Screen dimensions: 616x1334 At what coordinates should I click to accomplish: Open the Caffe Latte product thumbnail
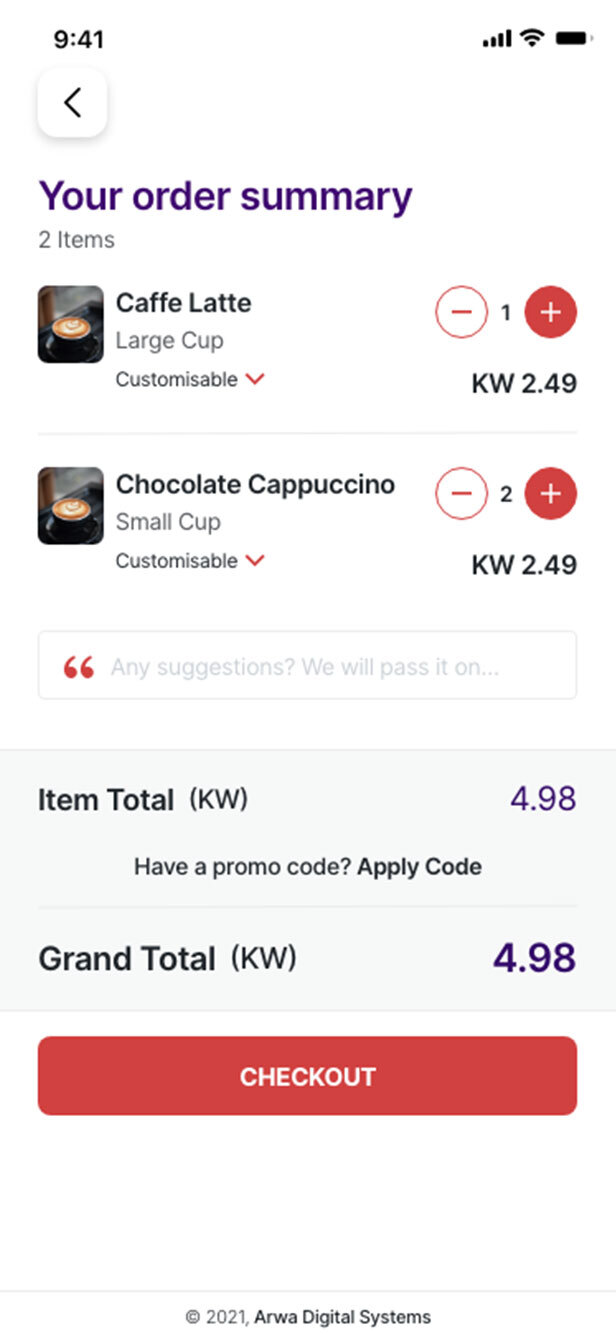coord(71,324)
